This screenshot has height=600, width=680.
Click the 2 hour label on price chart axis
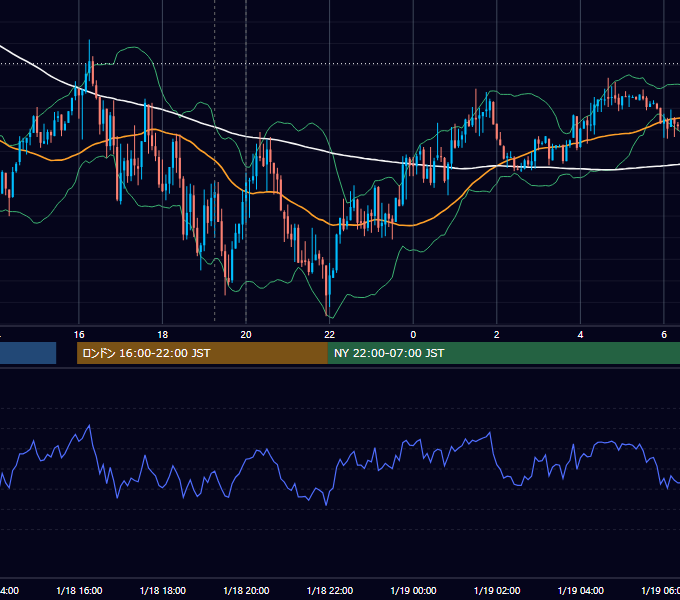[497, 335]
